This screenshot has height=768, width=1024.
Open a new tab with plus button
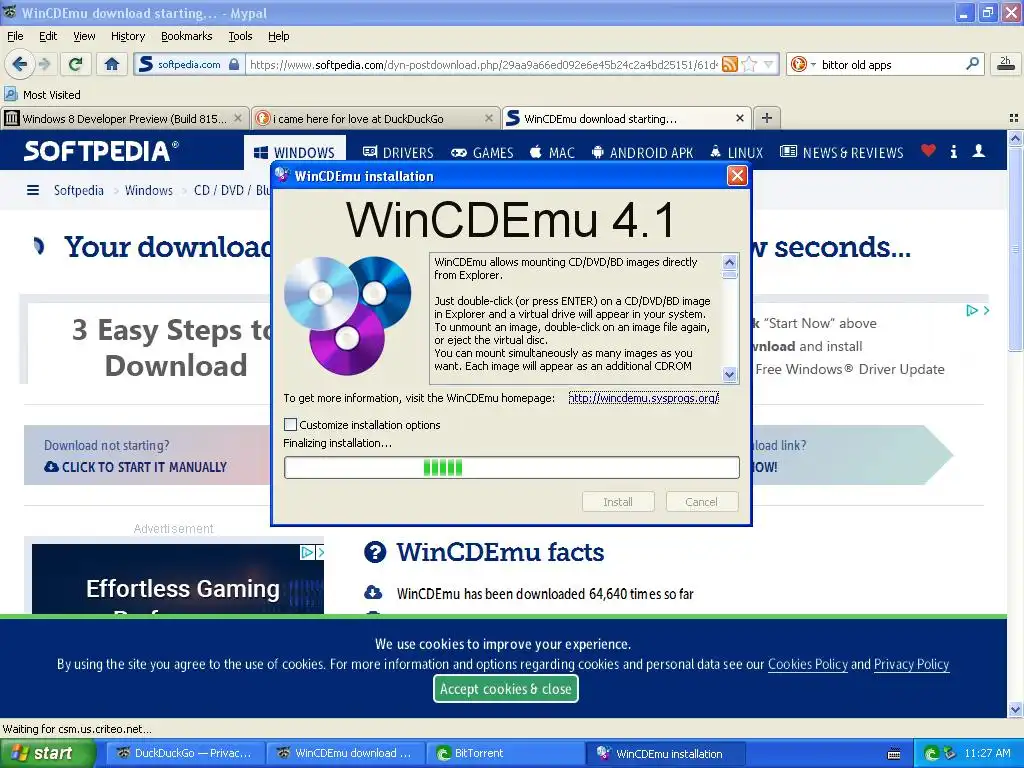767,118
